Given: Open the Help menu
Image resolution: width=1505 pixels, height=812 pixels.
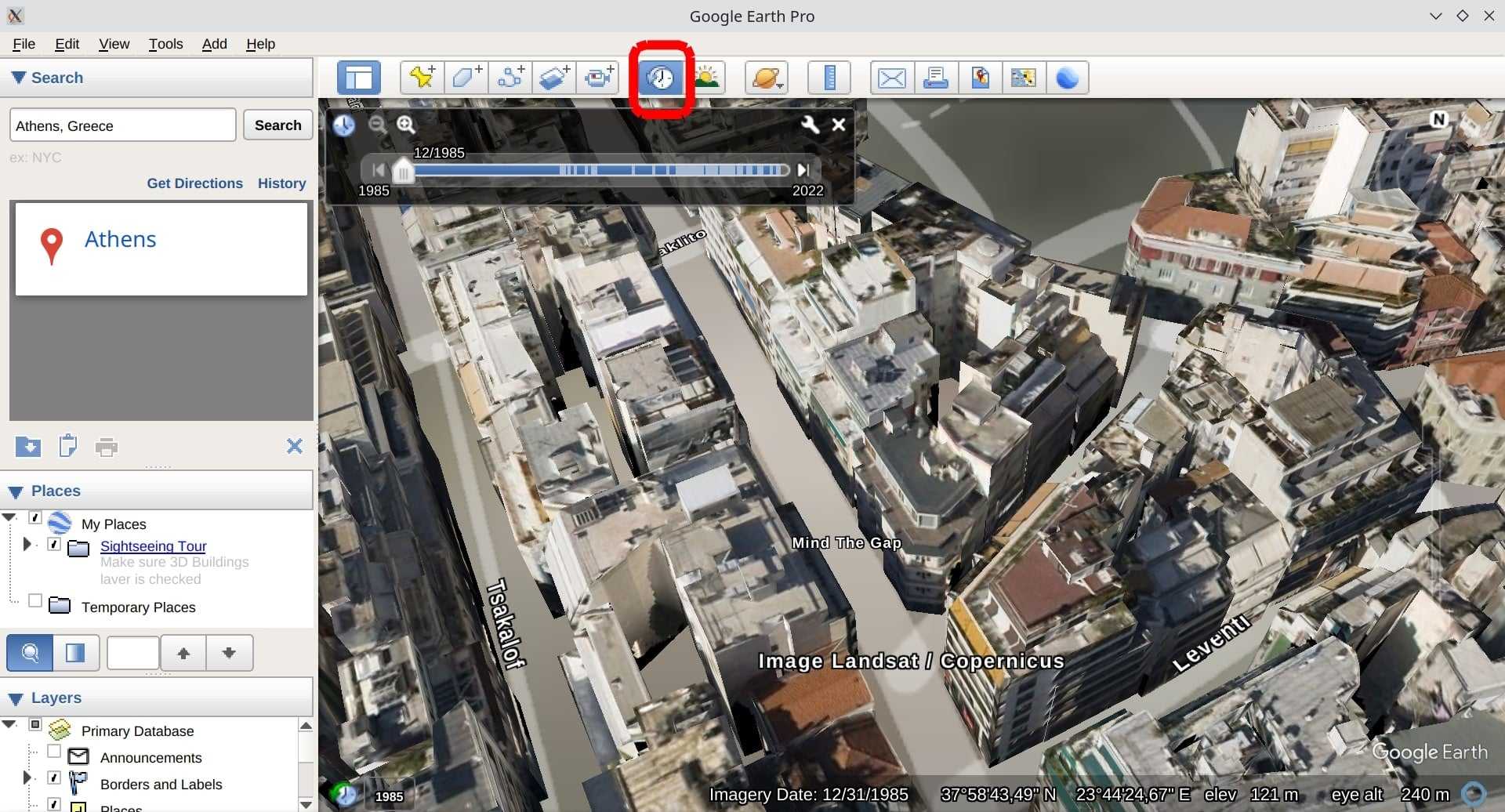Looking at the screenshot, I should coord(261,44).
